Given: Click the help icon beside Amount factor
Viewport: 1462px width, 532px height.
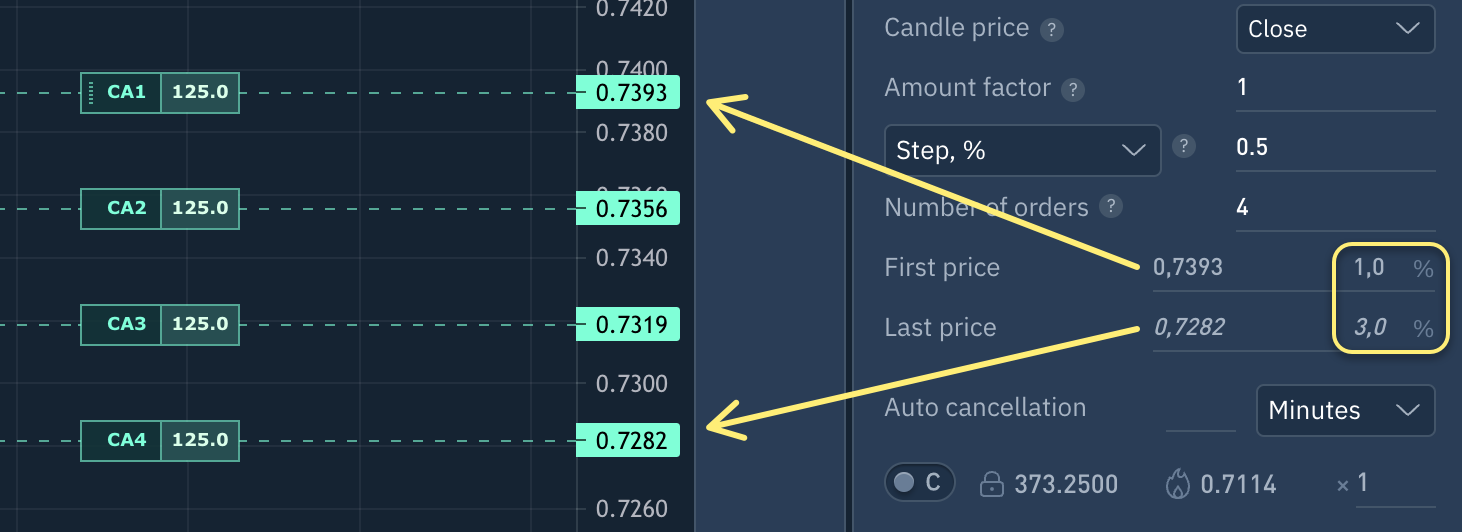Looking at the screenshot, I should (1073, 90).
